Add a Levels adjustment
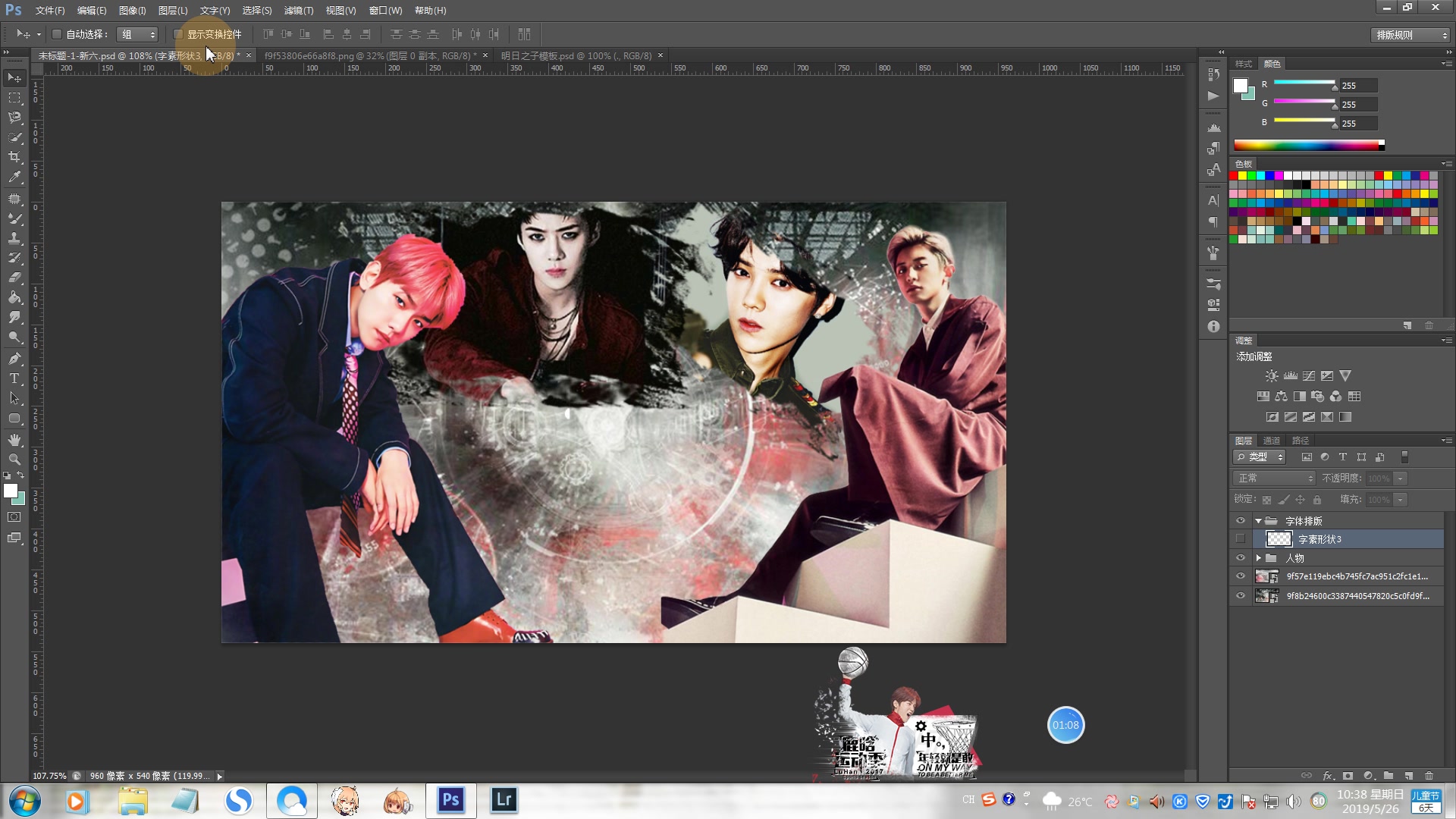The height and width of the screenshot is (819, 1456). (x=1290, y=376)
